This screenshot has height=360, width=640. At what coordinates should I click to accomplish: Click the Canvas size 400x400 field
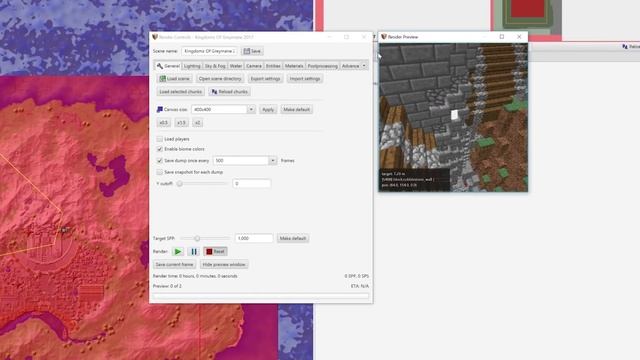219,109
